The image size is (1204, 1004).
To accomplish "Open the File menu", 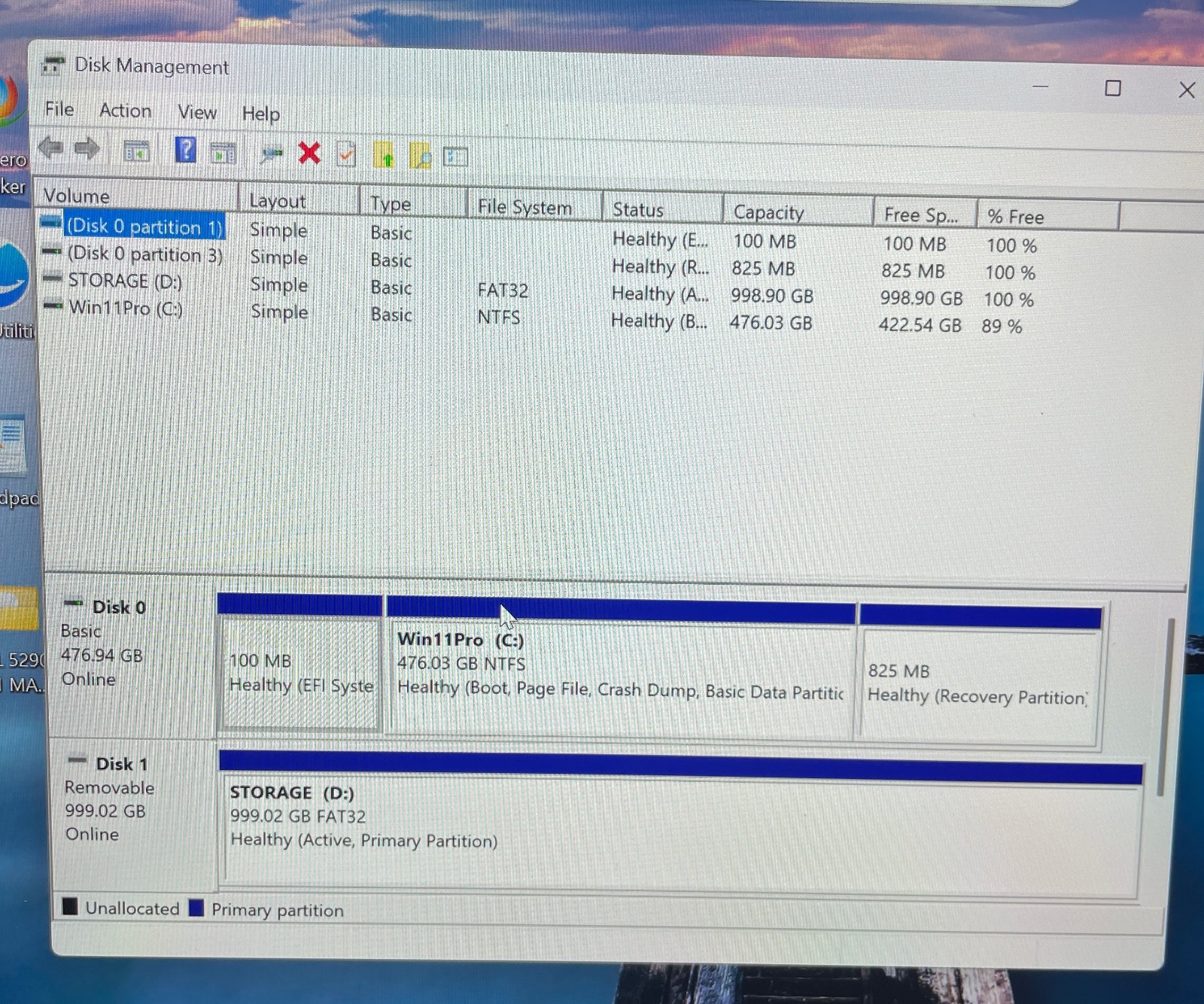I will pyautogui.click(x=59, y=109).
